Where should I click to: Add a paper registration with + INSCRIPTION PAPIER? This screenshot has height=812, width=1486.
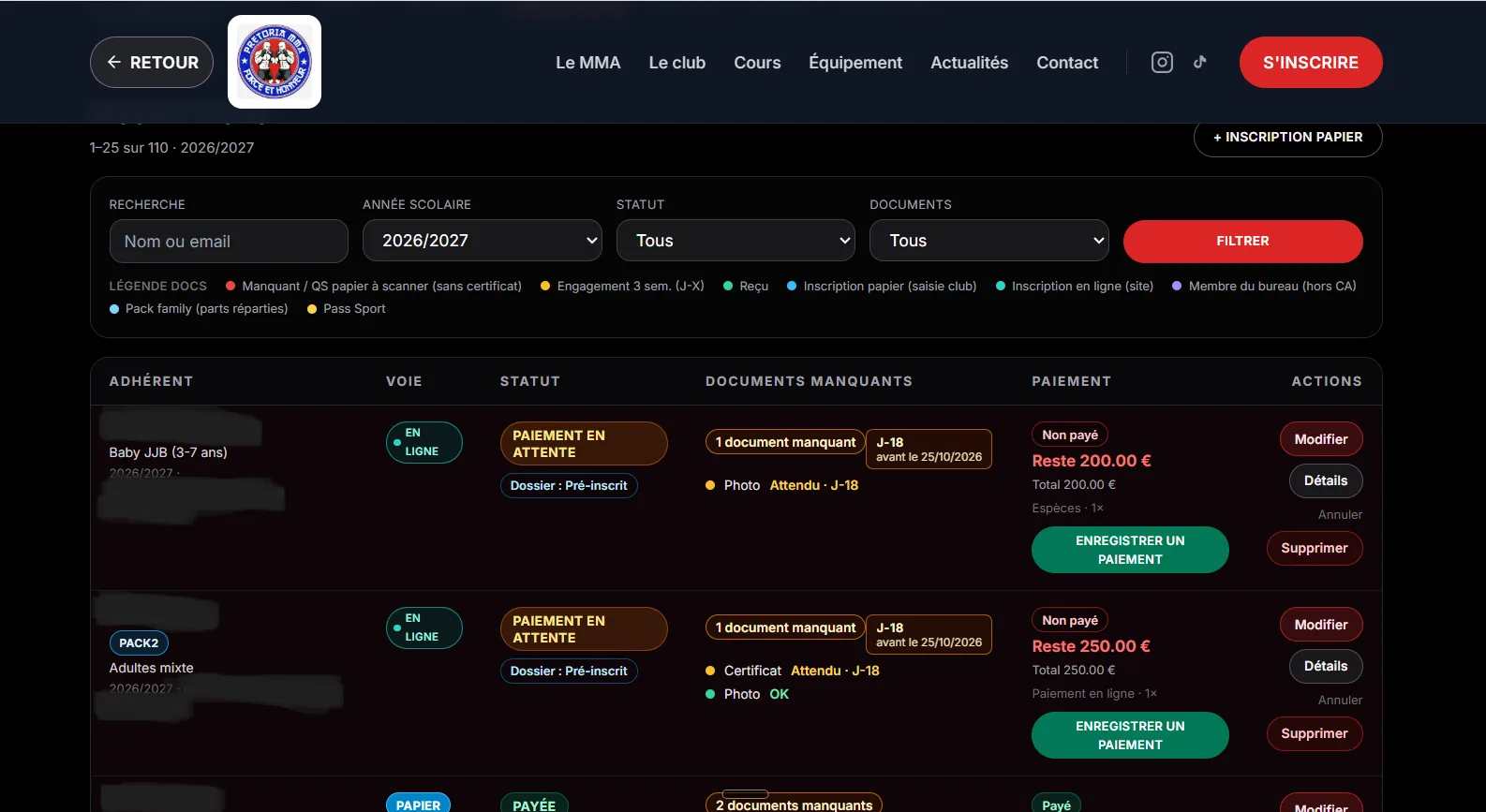[x=1288, y=137]
